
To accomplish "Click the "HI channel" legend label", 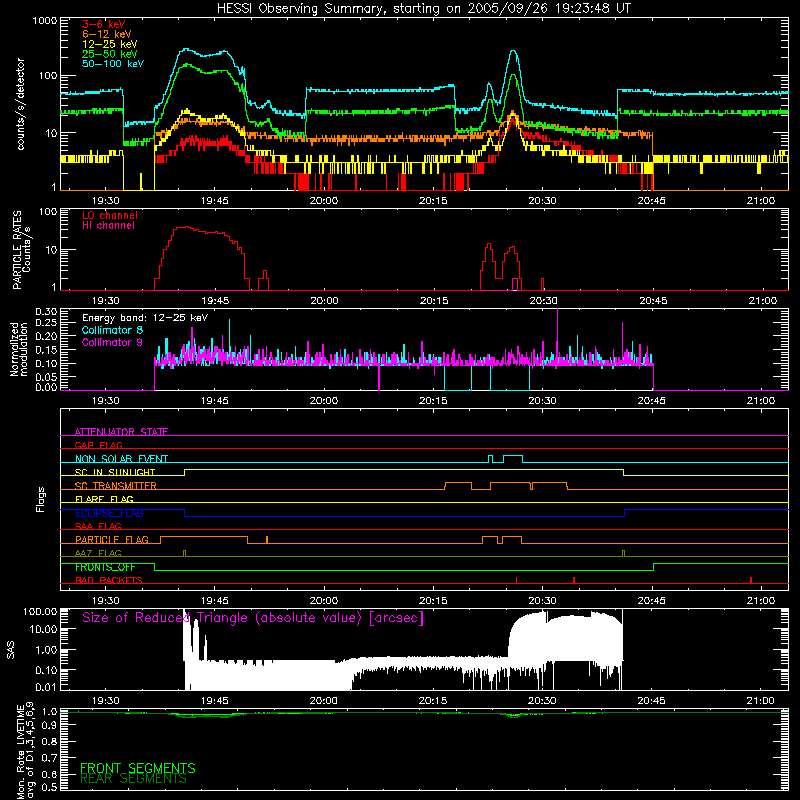I will (x=108, y=226).
